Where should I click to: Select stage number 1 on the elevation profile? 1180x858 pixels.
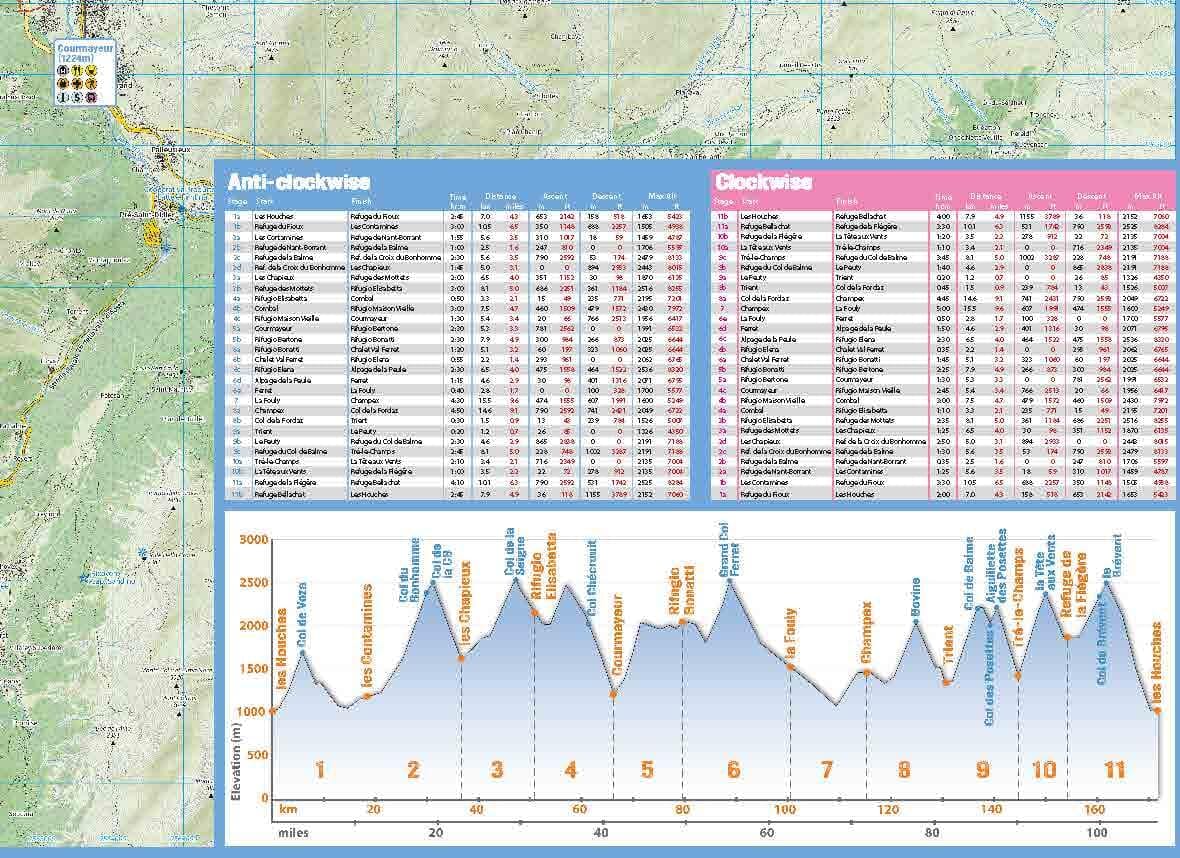coord(320,769)
